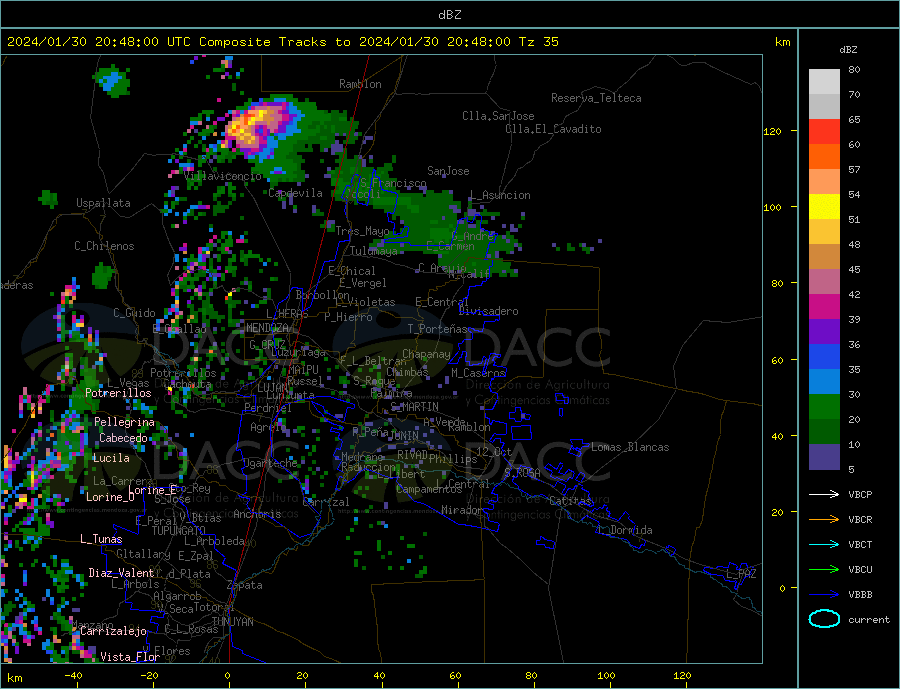This screenshot has height=689, width=900.
Task: Click the 'VBBB' legend label
Action: [x=860, y=595]
